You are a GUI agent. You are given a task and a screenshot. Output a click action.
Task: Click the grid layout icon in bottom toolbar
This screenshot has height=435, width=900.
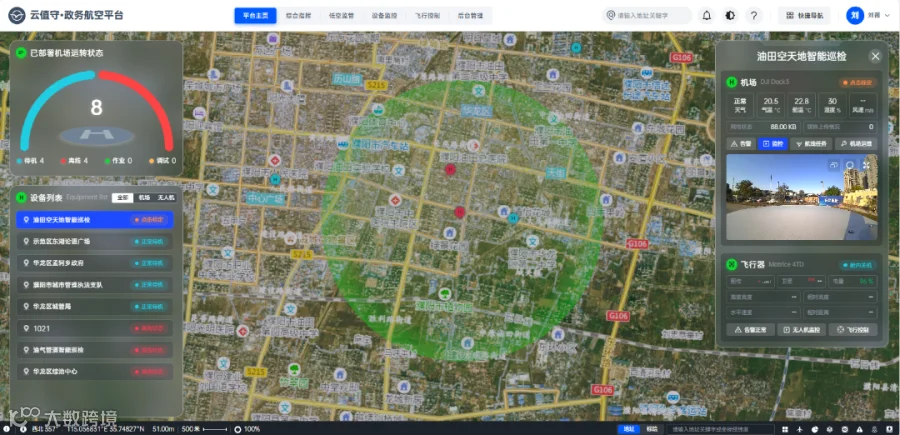point(785,430)
